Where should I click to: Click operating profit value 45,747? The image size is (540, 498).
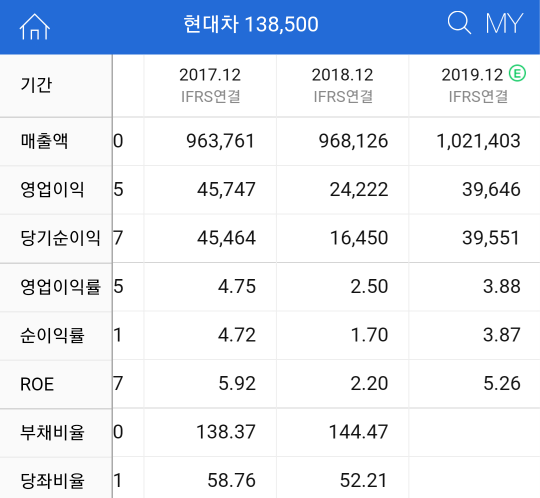pyautogui.click(x=226, y=189)
